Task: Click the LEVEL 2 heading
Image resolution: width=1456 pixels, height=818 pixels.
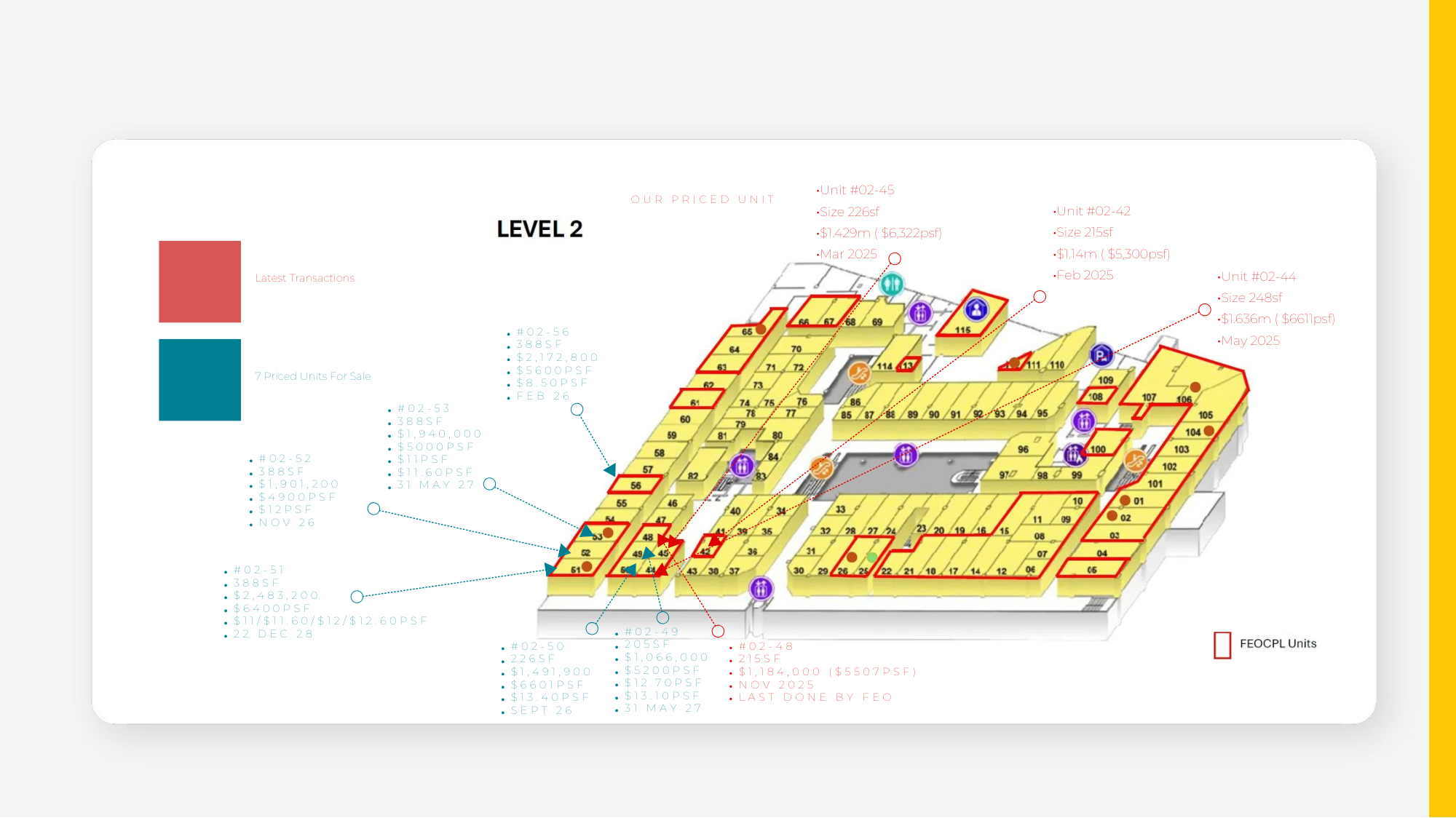Action: (x=539, y=229)
